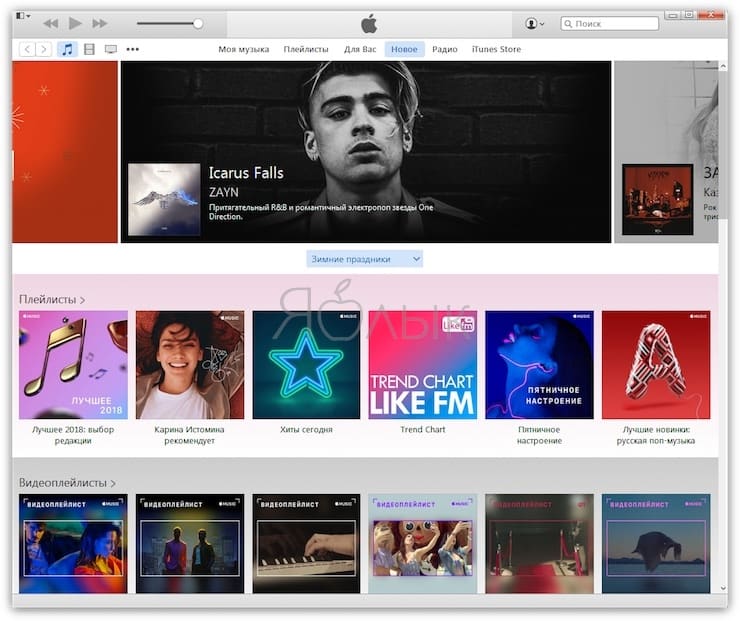Click the Icarus Falls title
This screenshot has width=740, height=621.
(x=246, y=173)
